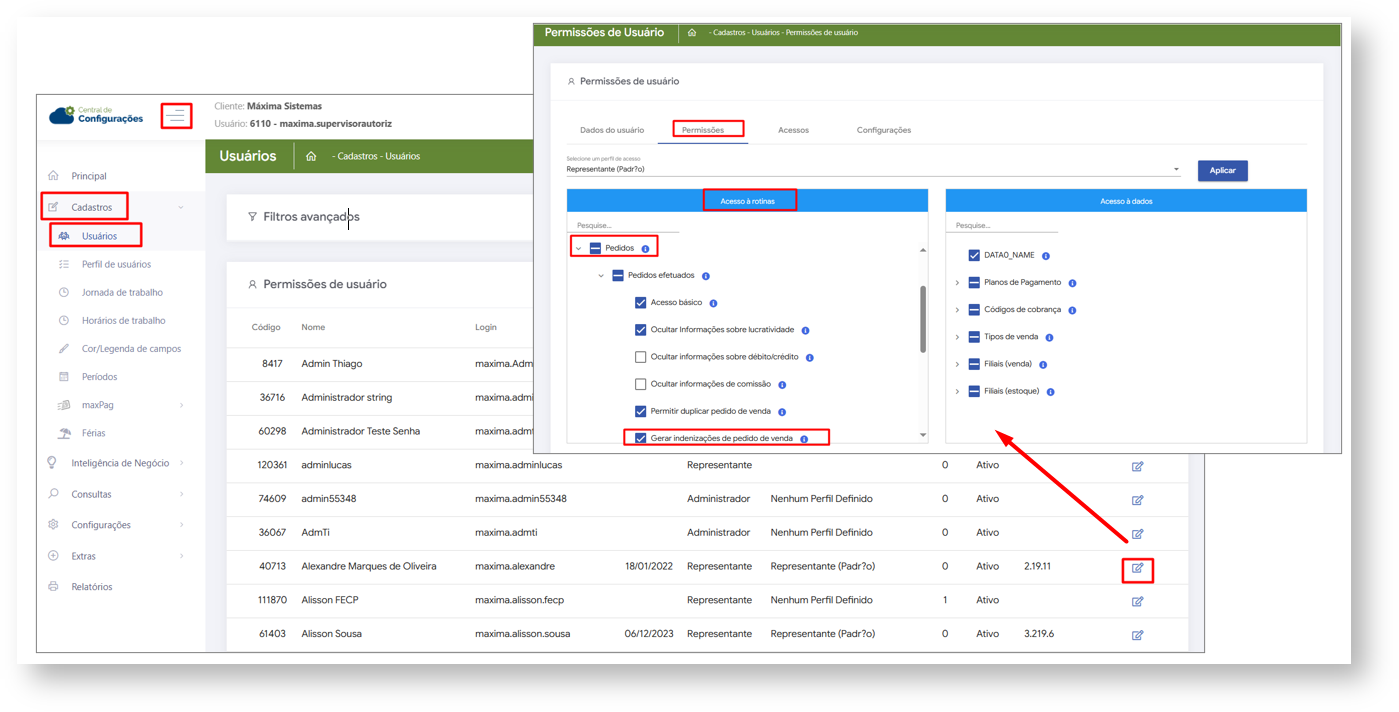Click the hamburger menu icon

point(176,116)
